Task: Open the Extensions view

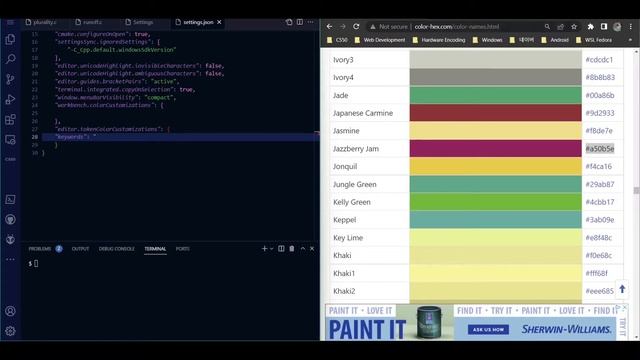Action: [x=10, y=119]
